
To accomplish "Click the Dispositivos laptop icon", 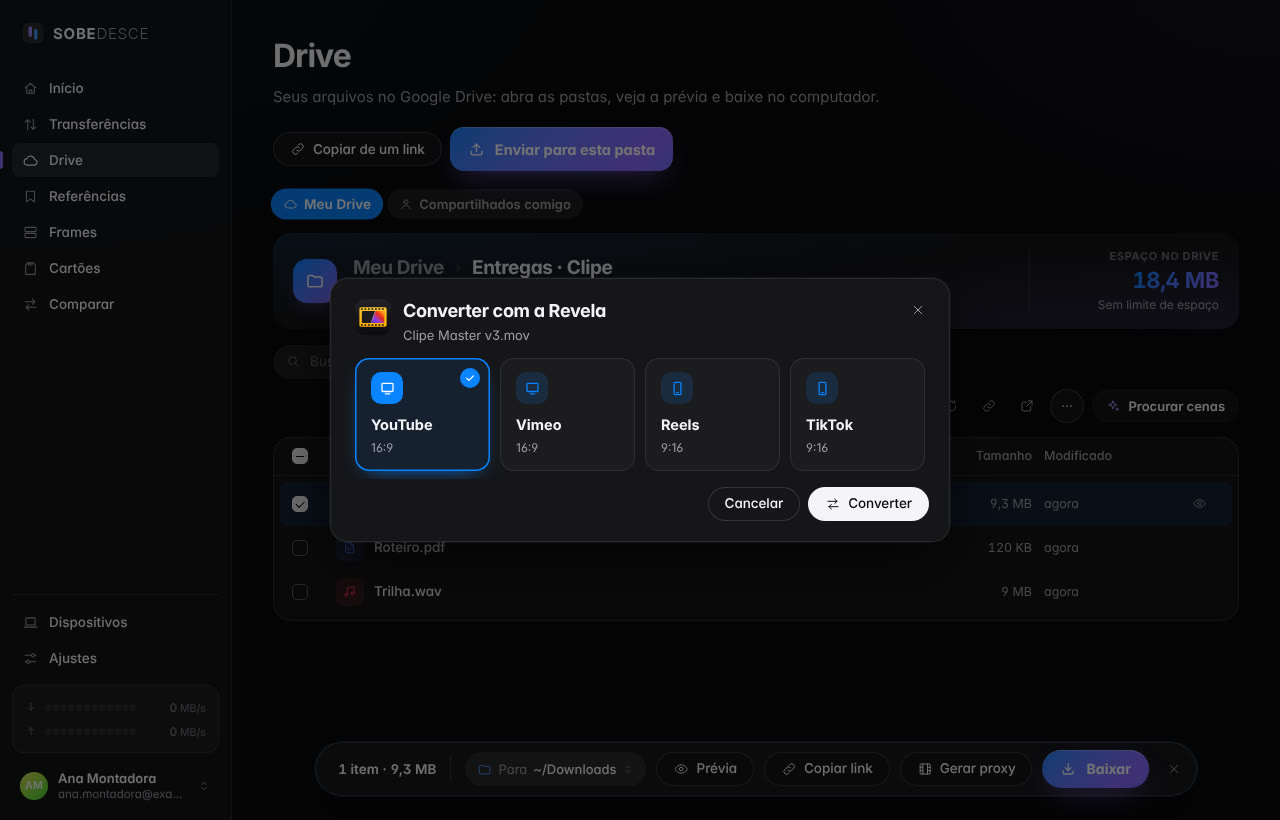I will click(31, 622).
